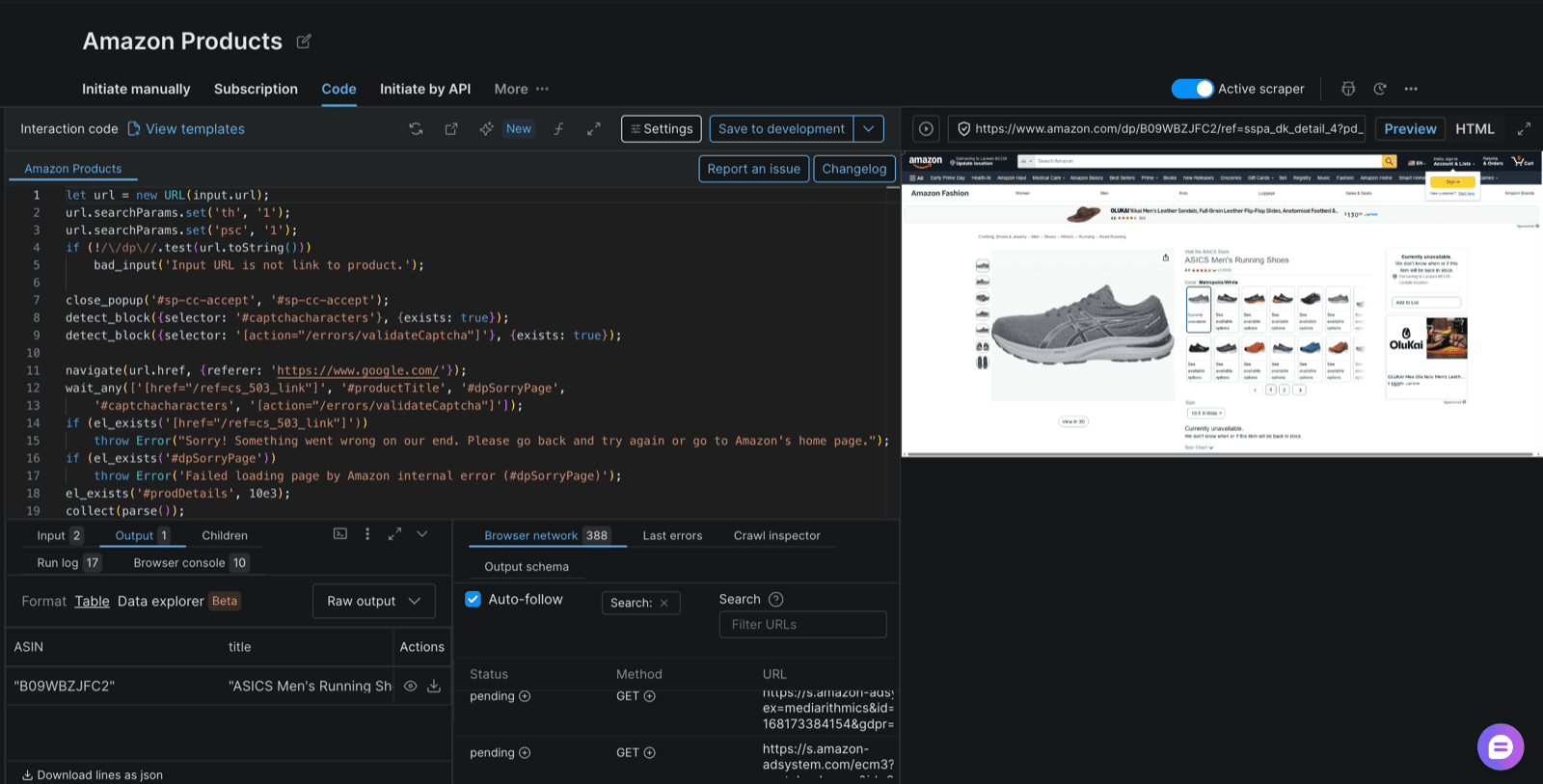Open the Input tab

pos(60,535)
